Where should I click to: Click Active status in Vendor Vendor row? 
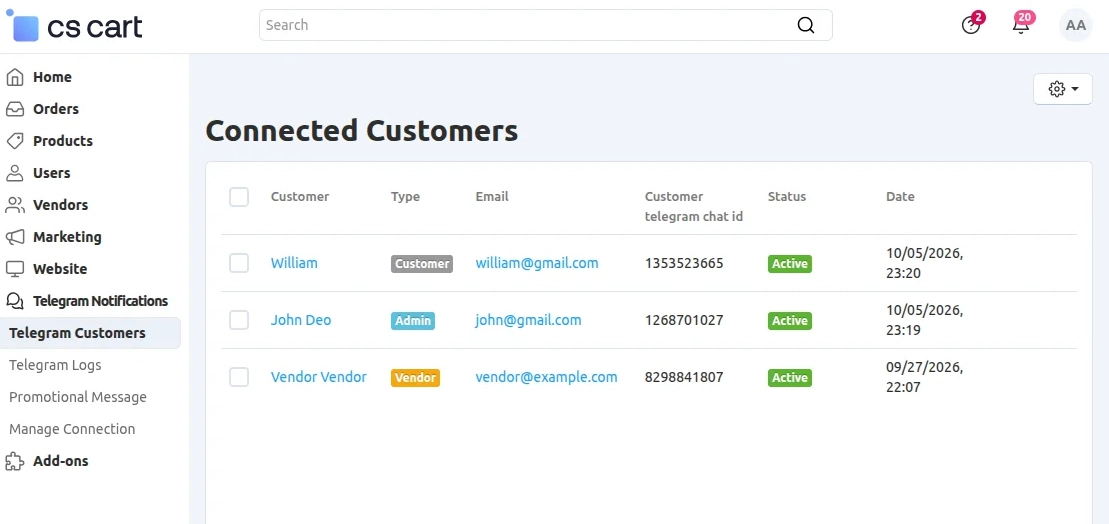pos(790,378)
